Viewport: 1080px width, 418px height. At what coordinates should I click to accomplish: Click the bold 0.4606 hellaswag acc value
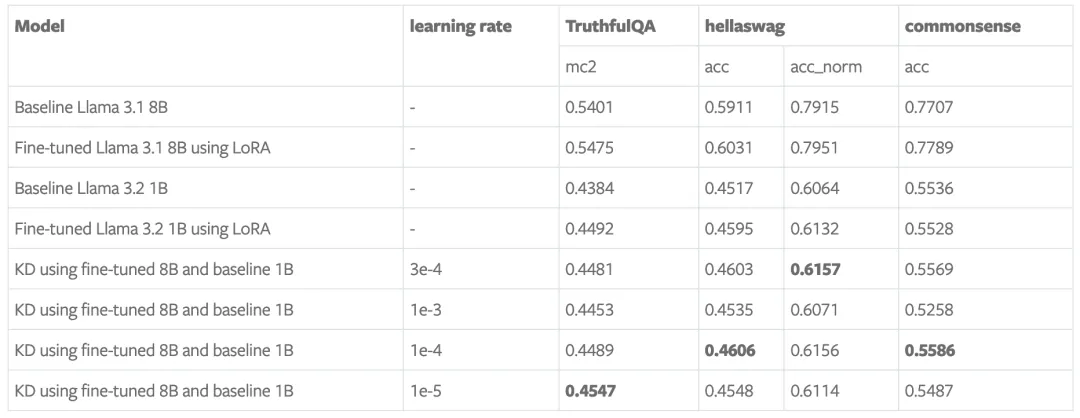point(729,351)
